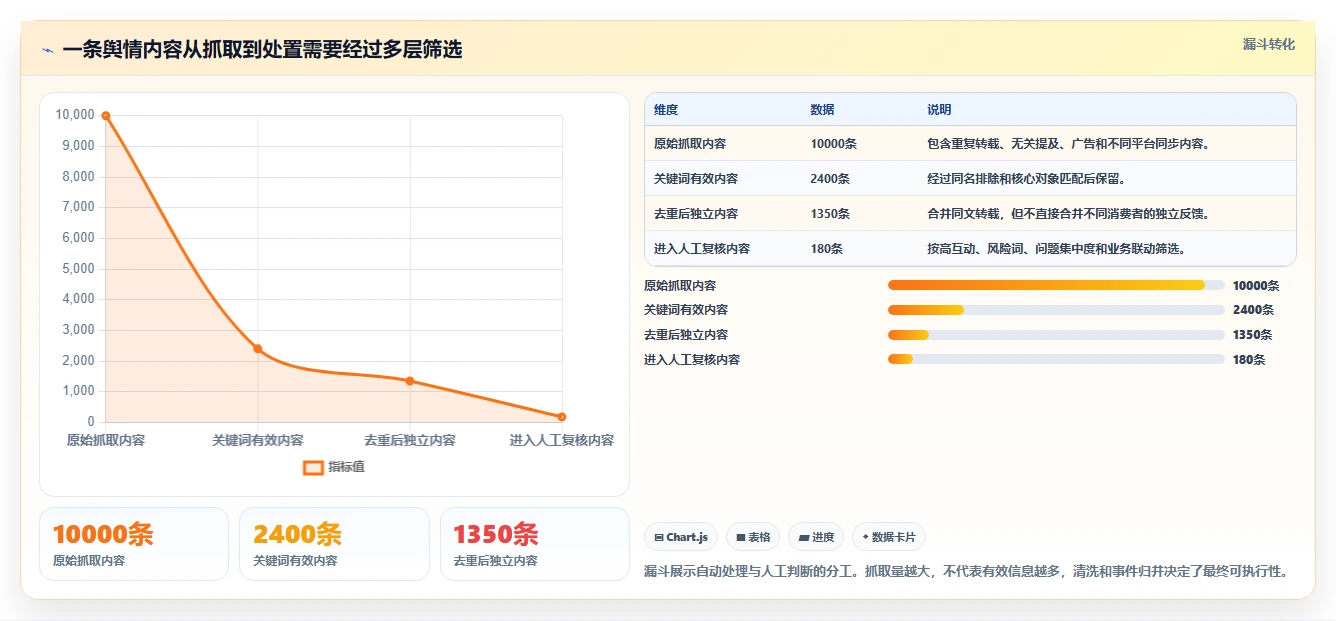Image resolution: width=1336 pixels, height=621 pixels.
Task: Click table cell 原始抓取内容
Action: 690,144
